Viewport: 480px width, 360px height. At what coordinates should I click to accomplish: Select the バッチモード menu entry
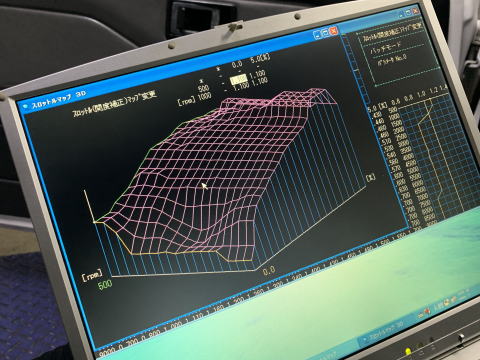click(x=386, y=48)
